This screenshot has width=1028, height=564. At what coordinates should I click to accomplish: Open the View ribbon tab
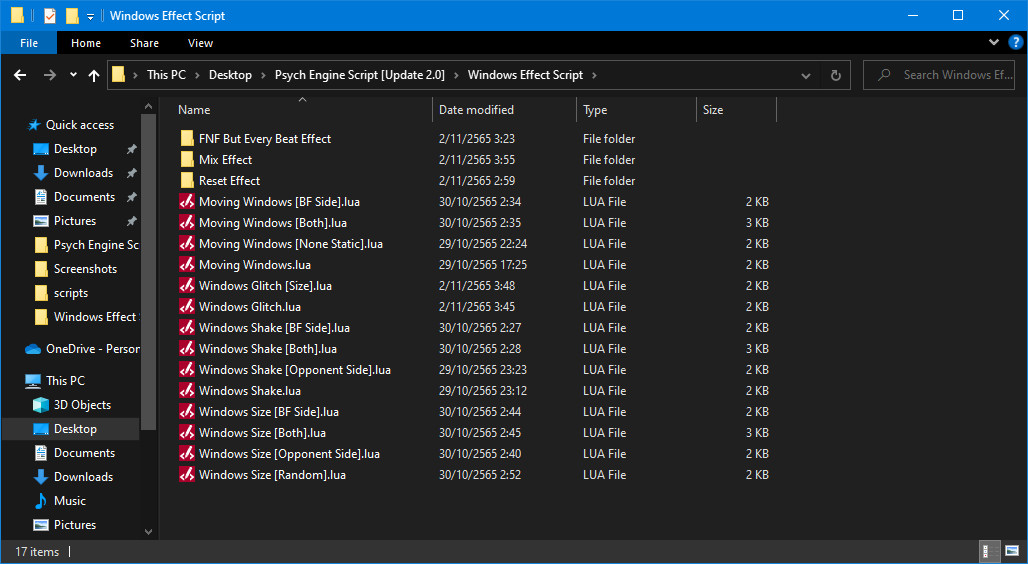[200, 43]
